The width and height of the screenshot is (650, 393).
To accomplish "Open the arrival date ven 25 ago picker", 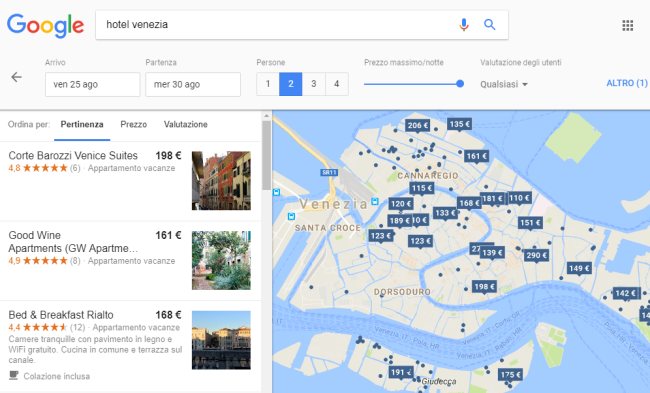I will tap(92, 85).
